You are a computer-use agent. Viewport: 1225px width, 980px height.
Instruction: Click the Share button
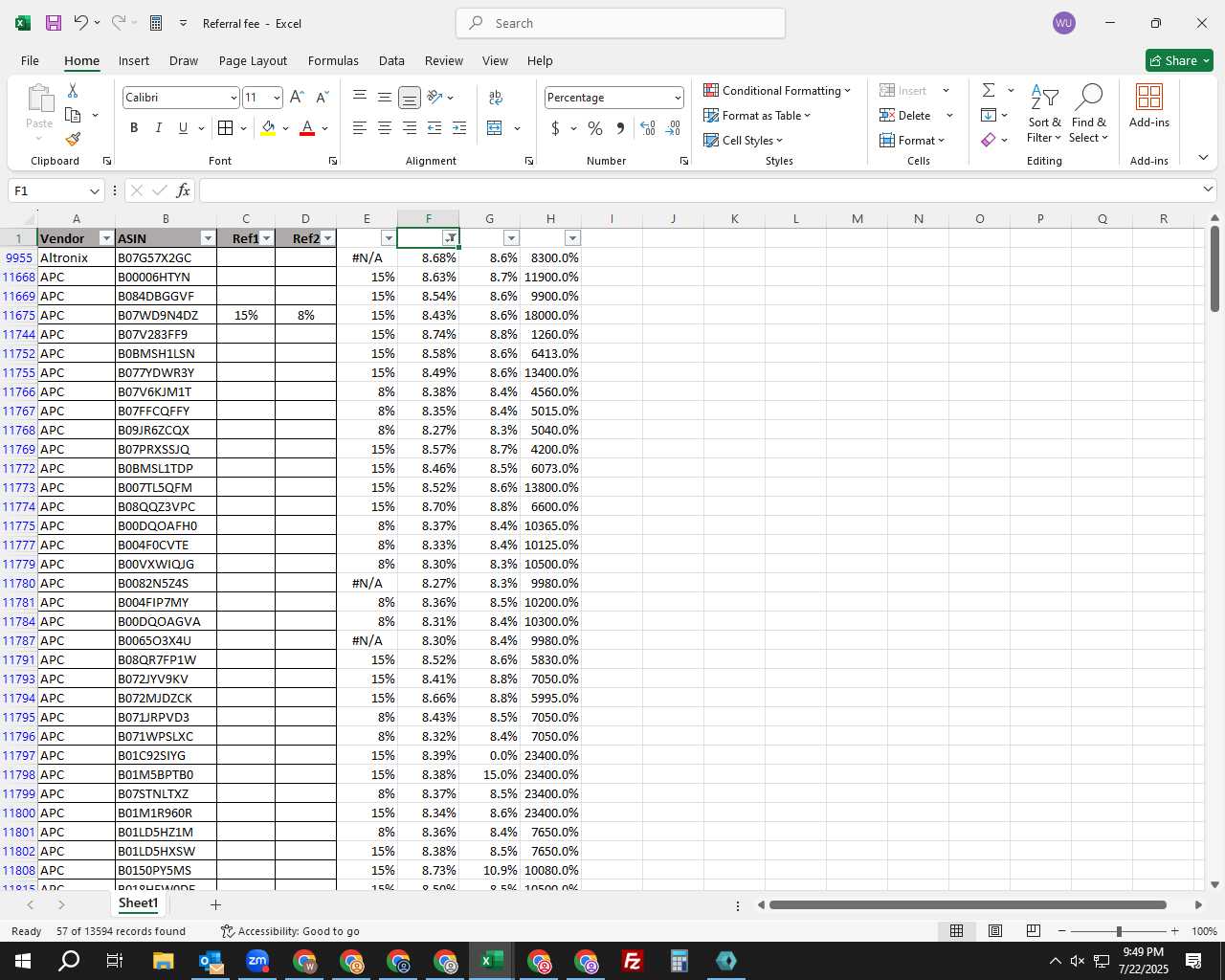(x=1179, y=60)
